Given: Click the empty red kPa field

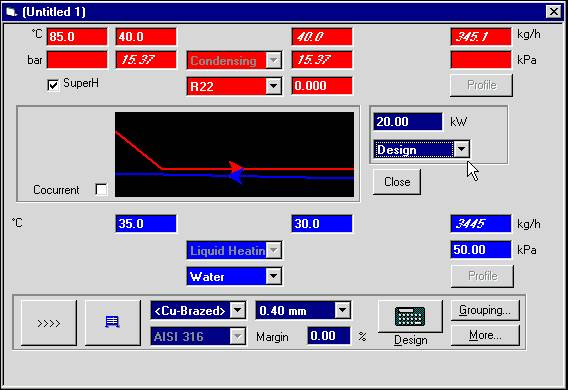Looking at the screenshot, I should (481, 60).
